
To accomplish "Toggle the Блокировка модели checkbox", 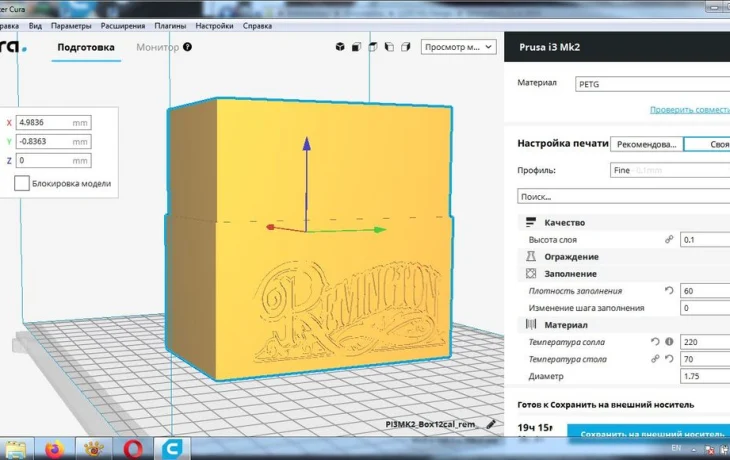I will click(x=22, y=183).
